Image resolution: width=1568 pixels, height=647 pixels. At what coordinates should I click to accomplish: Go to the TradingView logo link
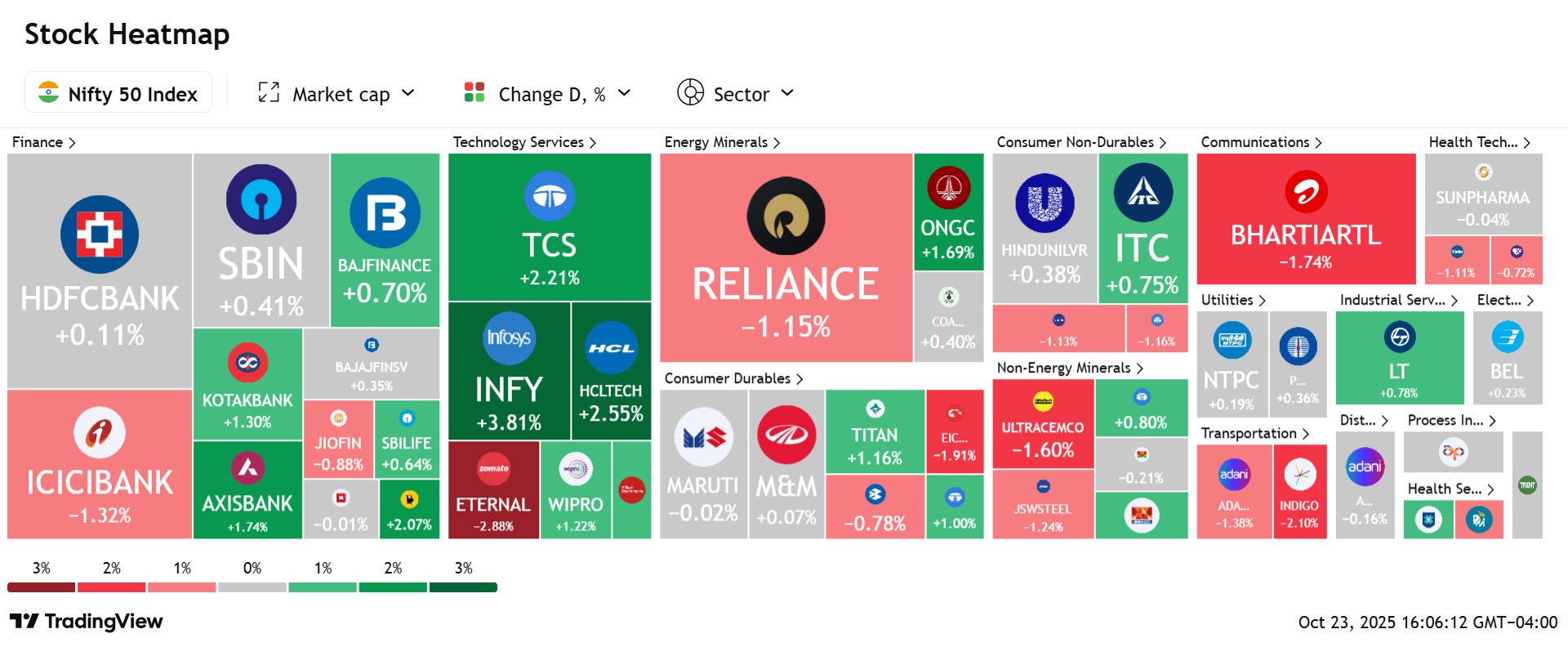click(87, 622)
